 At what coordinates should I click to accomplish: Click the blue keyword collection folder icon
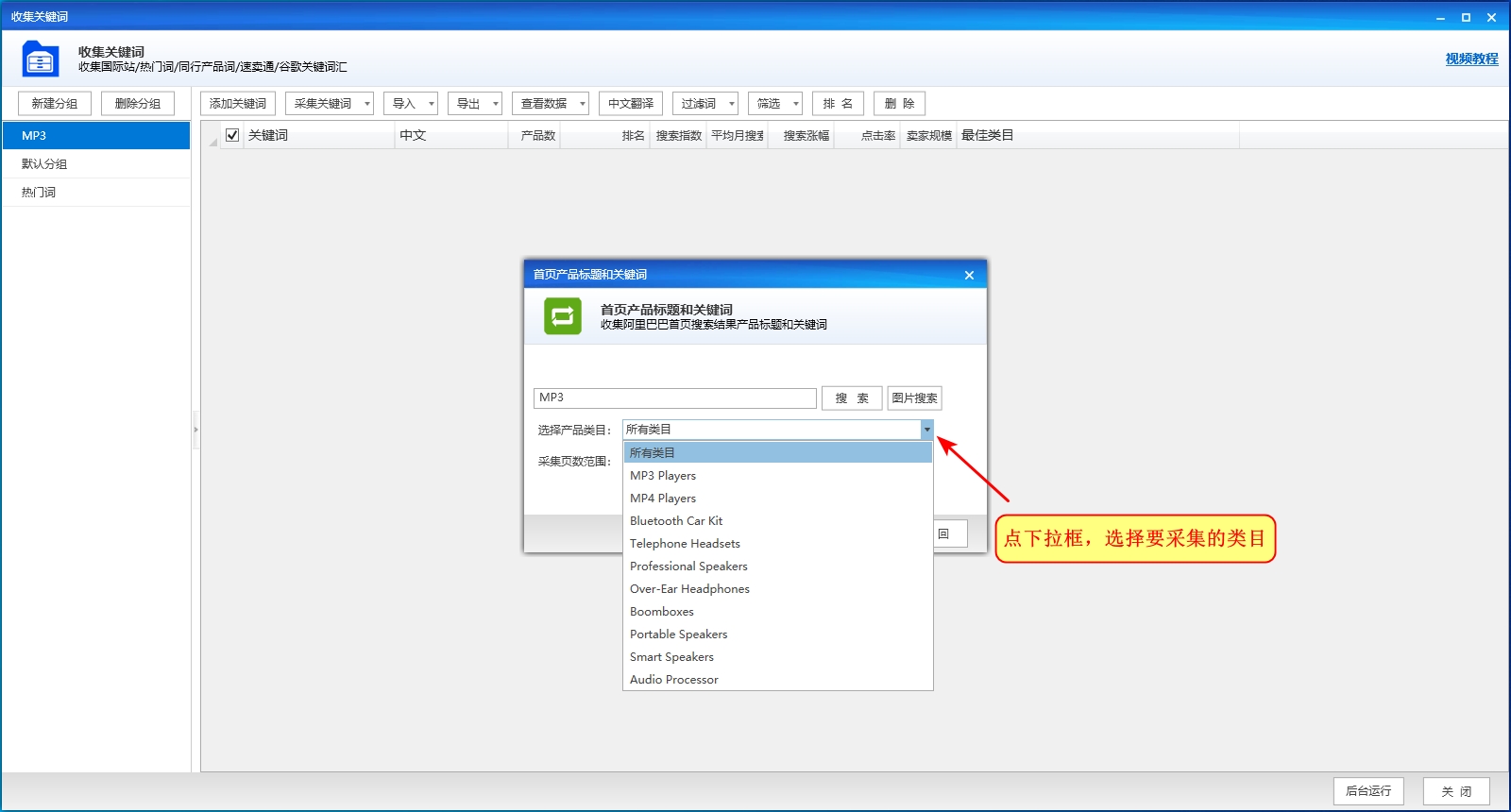pos(41,59)
